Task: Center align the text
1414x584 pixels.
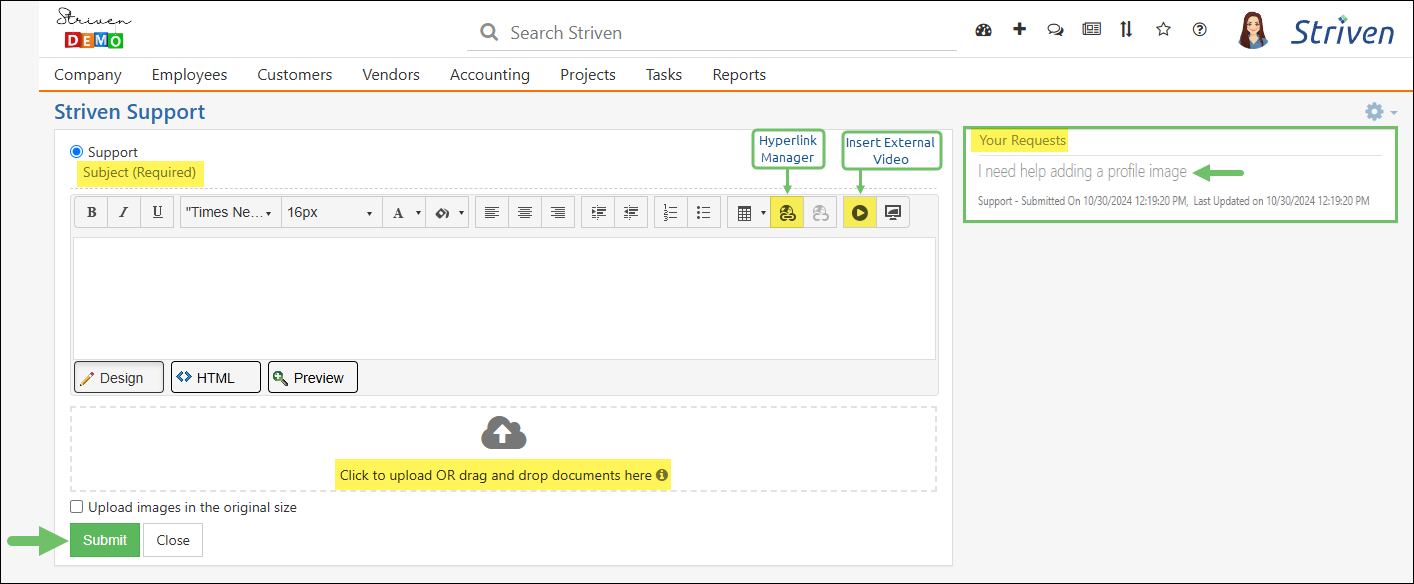Action: [524, 213]
